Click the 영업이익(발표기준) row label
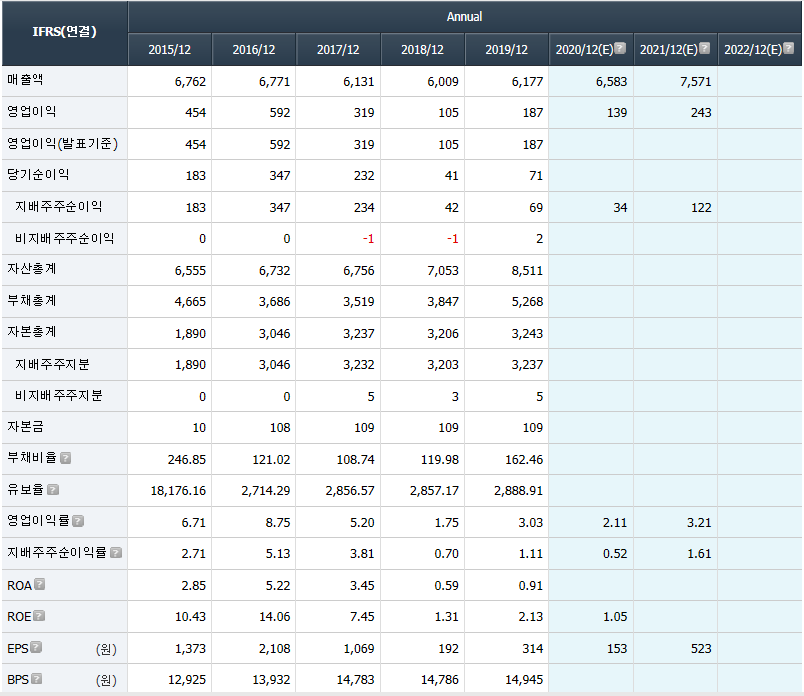This screenshot has height=696, width=804. coord(63,144)
